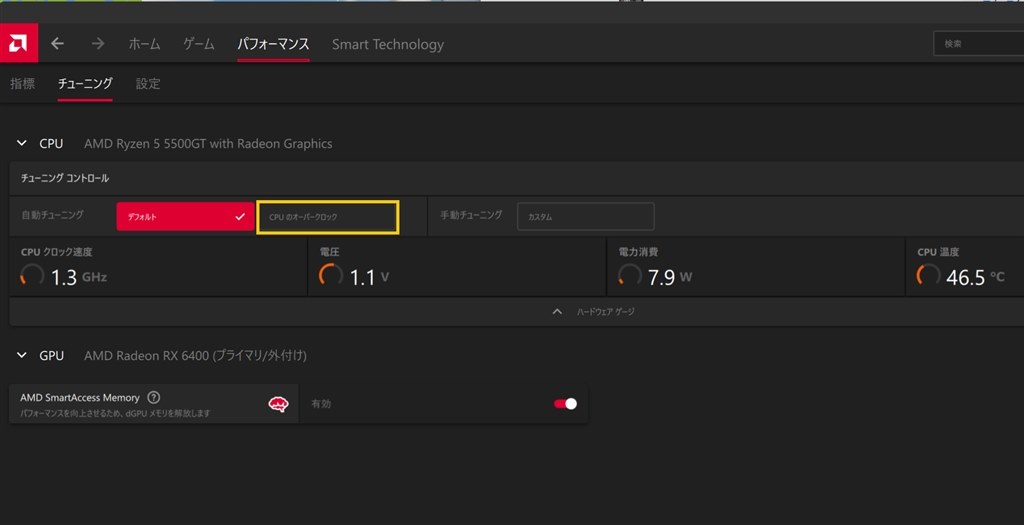Click AMD Radeon RX 6400 GPU name
Viewport: 1024px width, 525px height.
click(195, 356)
